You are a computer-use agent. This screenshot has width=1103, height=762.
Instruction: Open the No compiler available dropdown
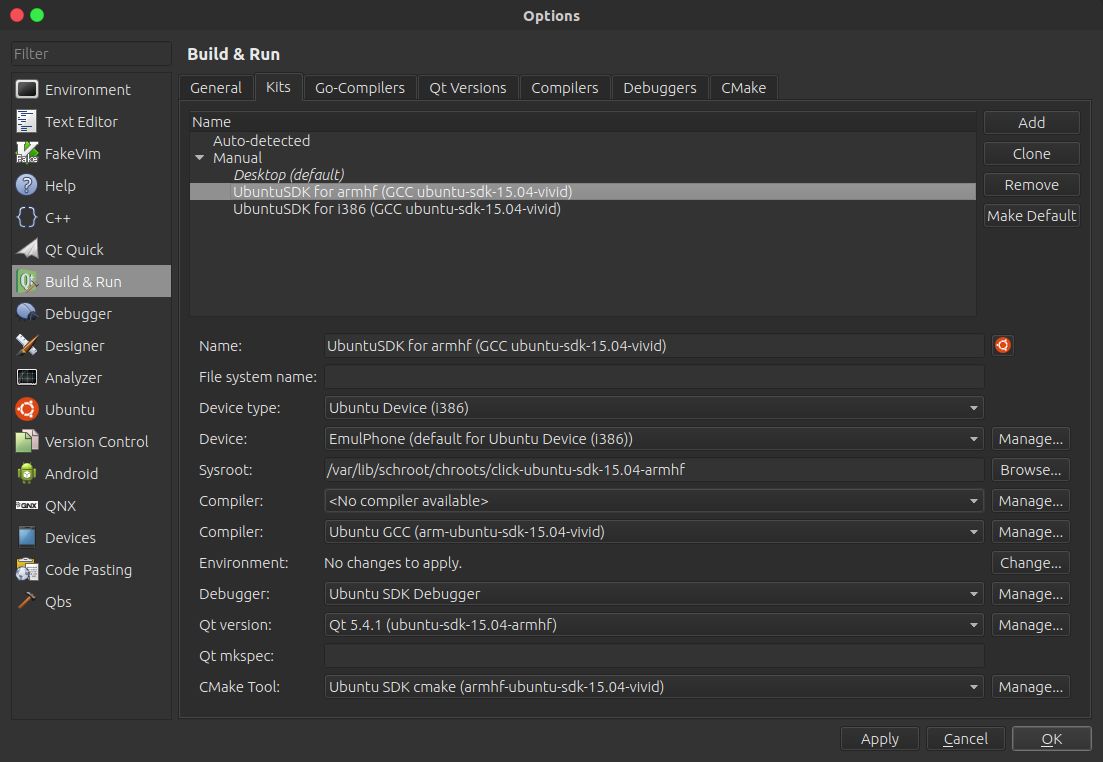(x=653, y=501)
